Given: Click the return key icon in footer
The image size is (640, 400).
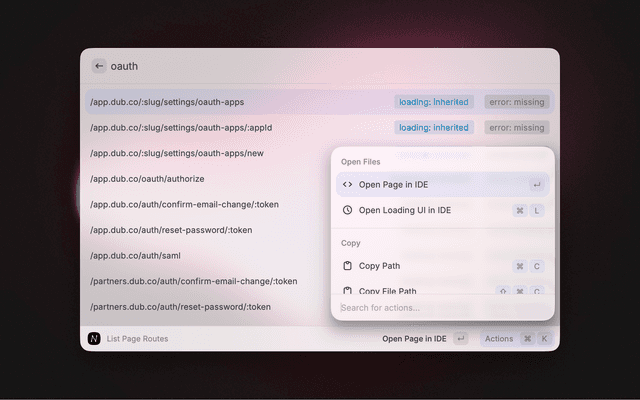Looking at the screenshot, I should (460, 339).
